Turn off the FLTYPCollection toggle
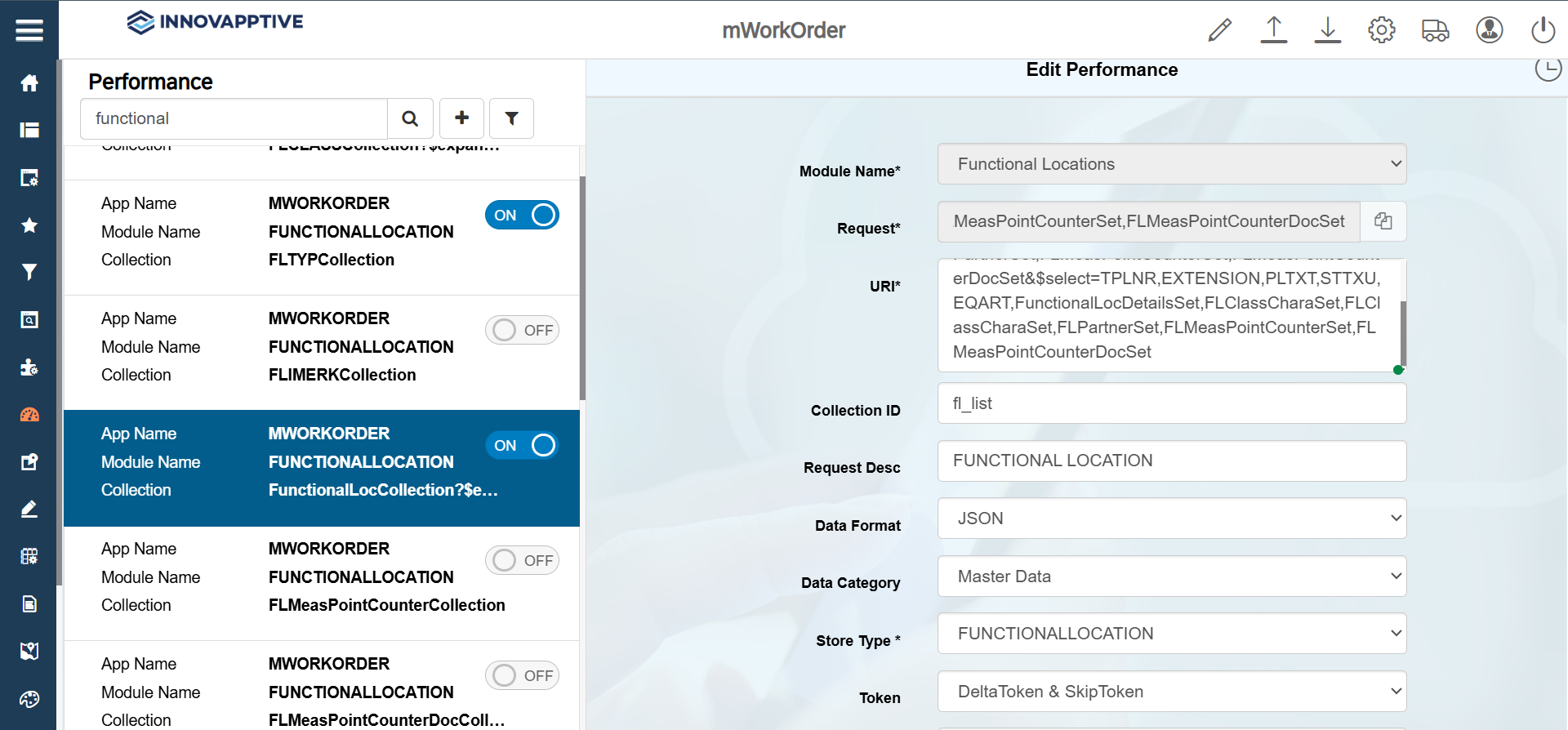Screen dimensions: 1568x730 point(522,215)
